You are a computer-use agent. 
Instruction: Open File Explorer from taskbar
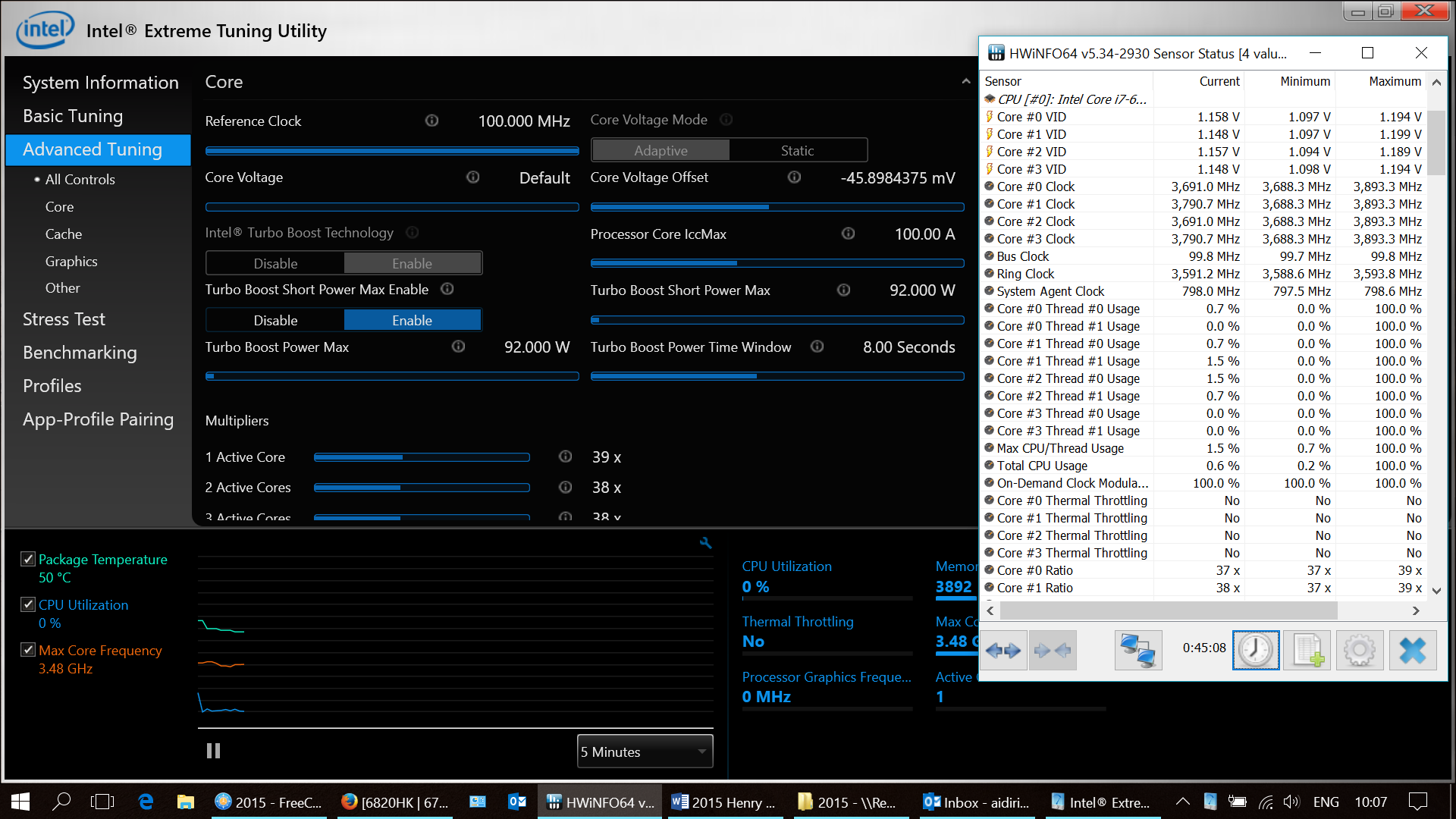(185, 802)
